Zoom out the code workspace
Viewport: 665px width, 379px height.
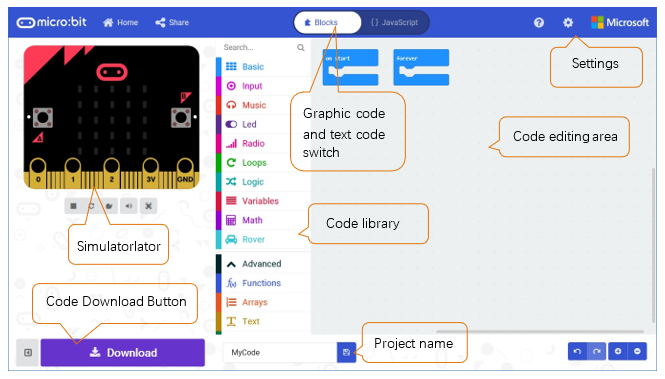(x=637, y=351)
